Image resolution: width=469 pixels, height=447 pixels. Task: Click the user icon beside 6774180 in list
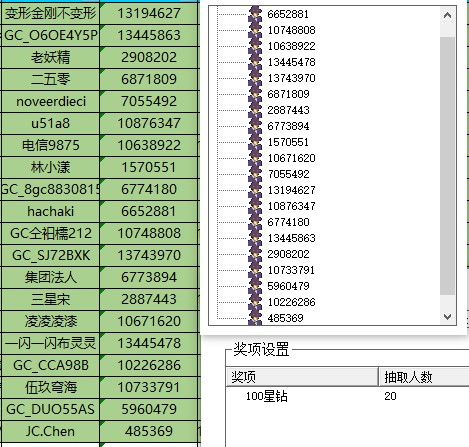[255, 222]
